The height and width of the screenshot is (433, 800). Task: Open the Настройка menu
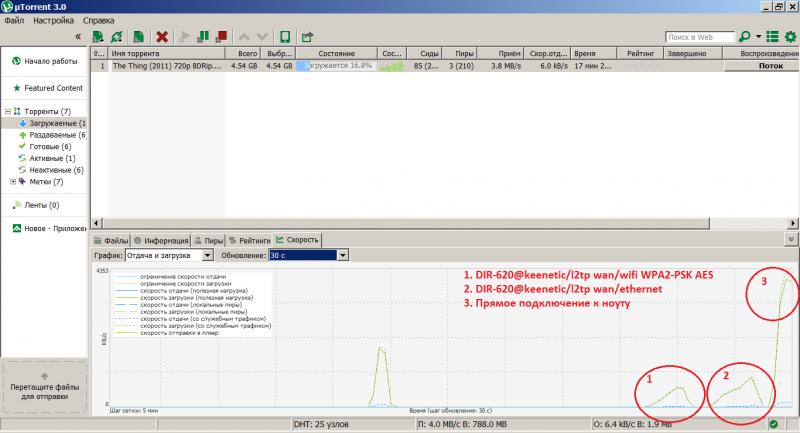(54, 20)
